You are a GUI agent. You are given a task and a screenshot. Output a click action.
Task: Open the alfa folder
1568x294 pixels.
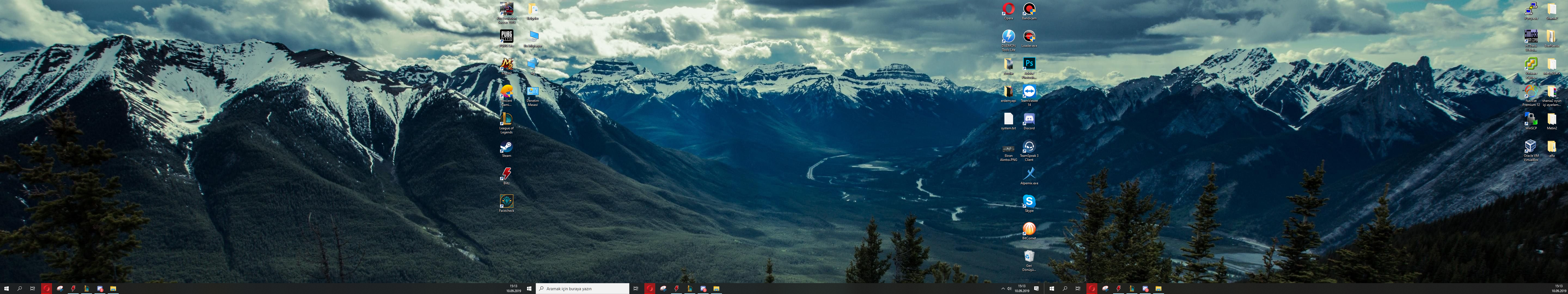(x=1552, y=149)
